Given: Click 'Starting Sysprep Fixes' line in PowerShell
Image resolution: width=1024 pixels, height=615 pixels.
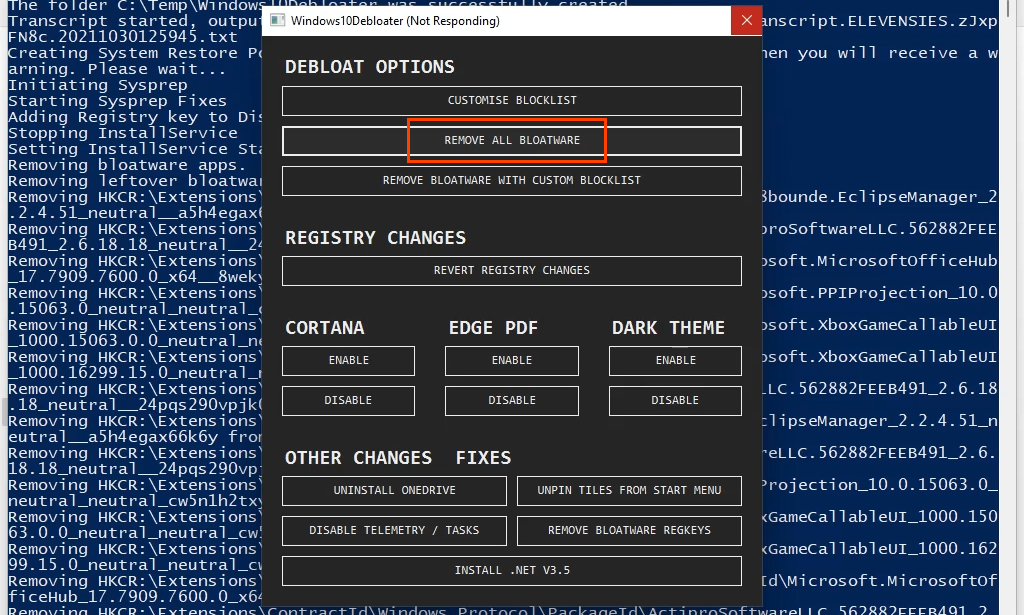Looking at the screenshot, I should [x=118, y=101].
